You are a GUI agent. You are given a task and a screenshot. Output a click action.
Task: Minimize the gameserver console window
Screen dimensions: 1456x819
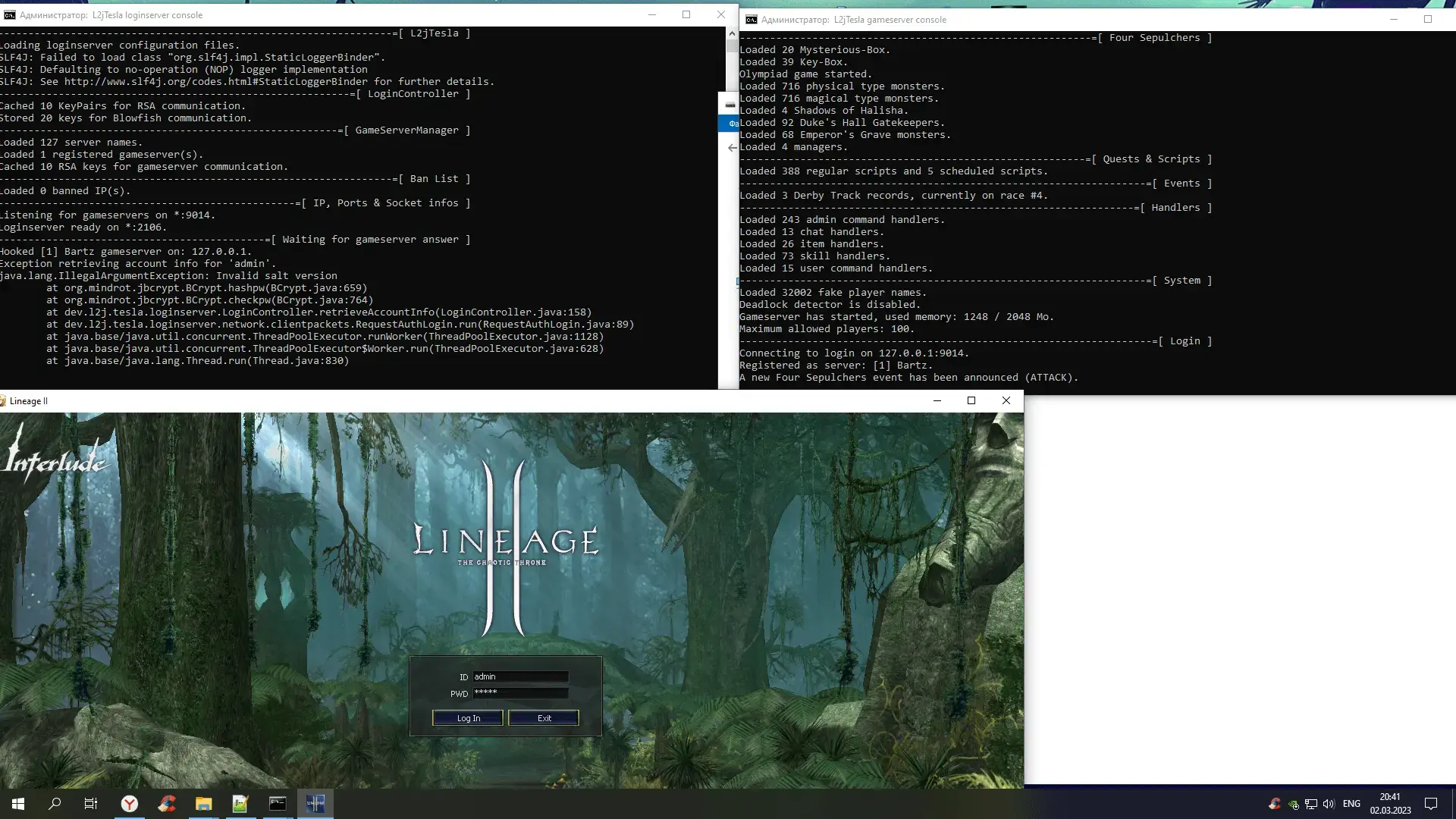pyautogui.click(x=1394, y=20)
